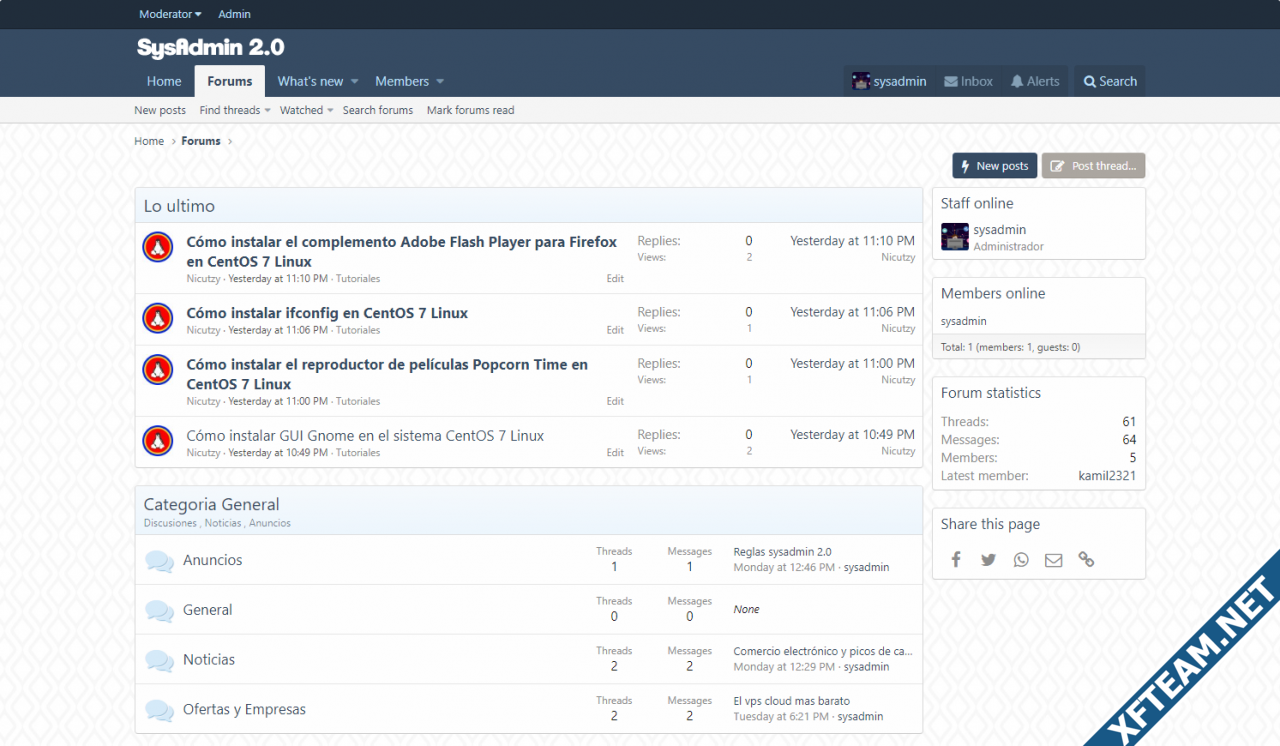The height and width of the screenshot is (746, 1280).
Task: Open Nicutzy avatar beside the ifconfig thread
Action: click(x=158, y=318)
